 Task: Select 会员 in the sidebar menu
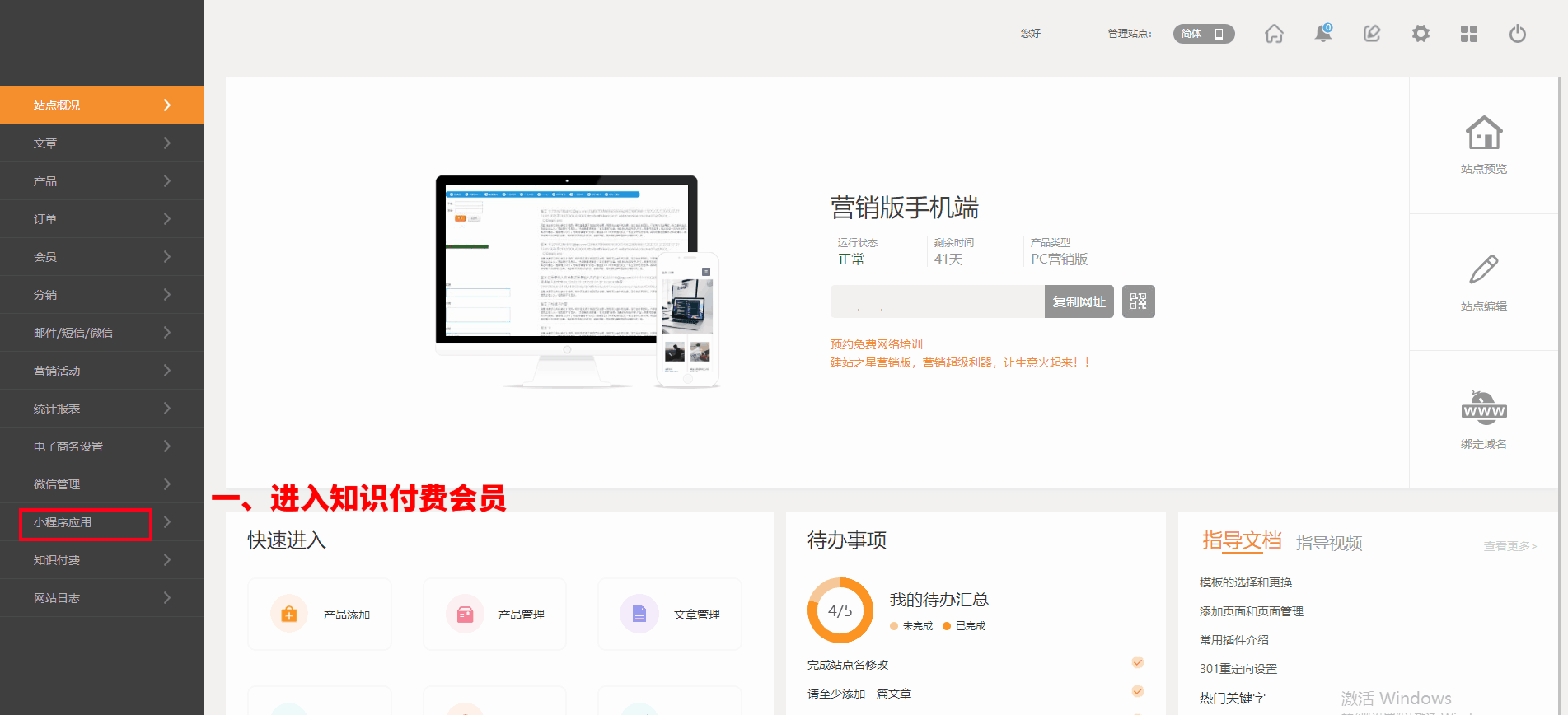pyautogui.click(x=45, y=257)
